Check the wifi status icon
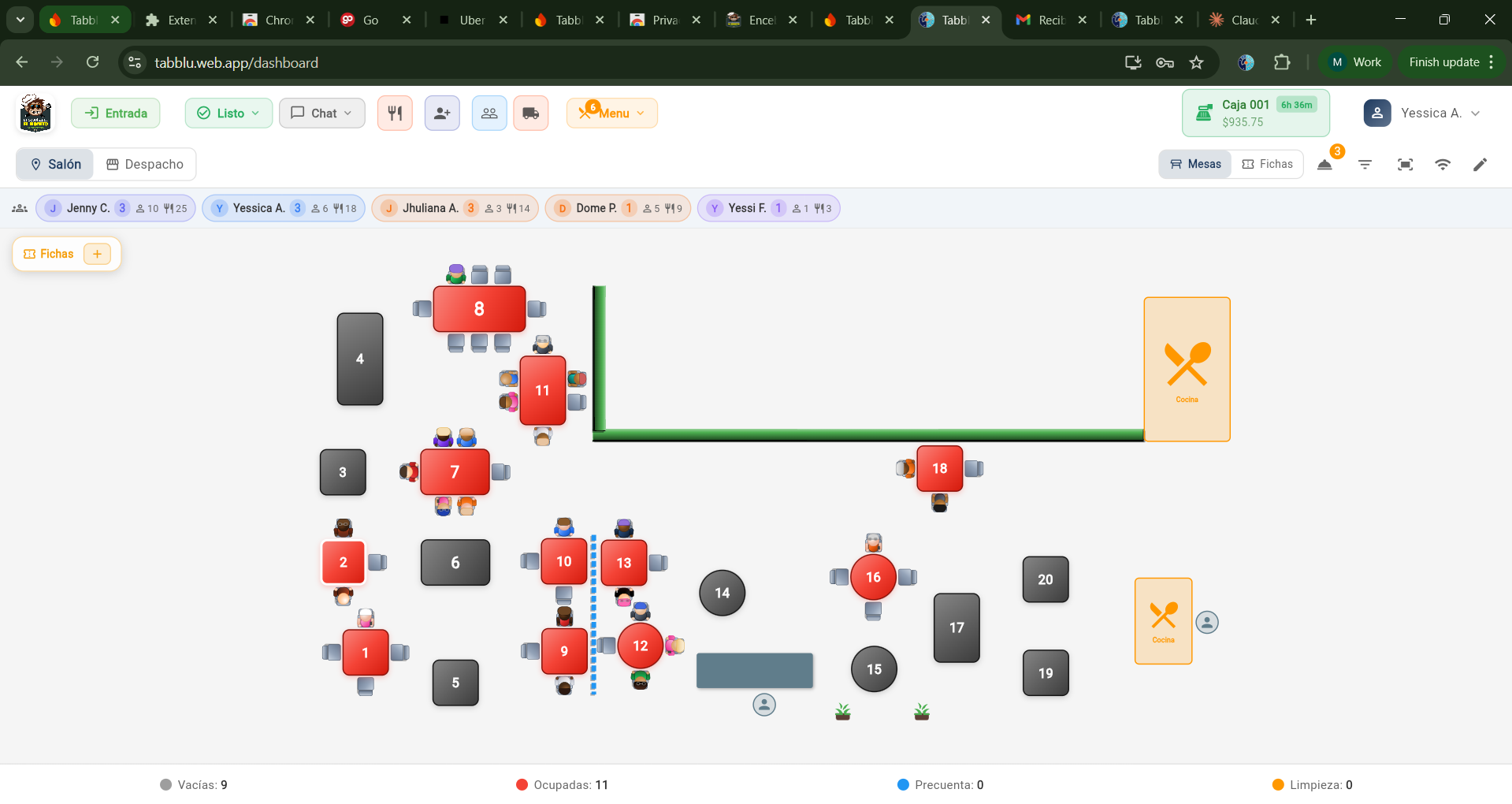1512x804 pixels. tap(1443, 164)
